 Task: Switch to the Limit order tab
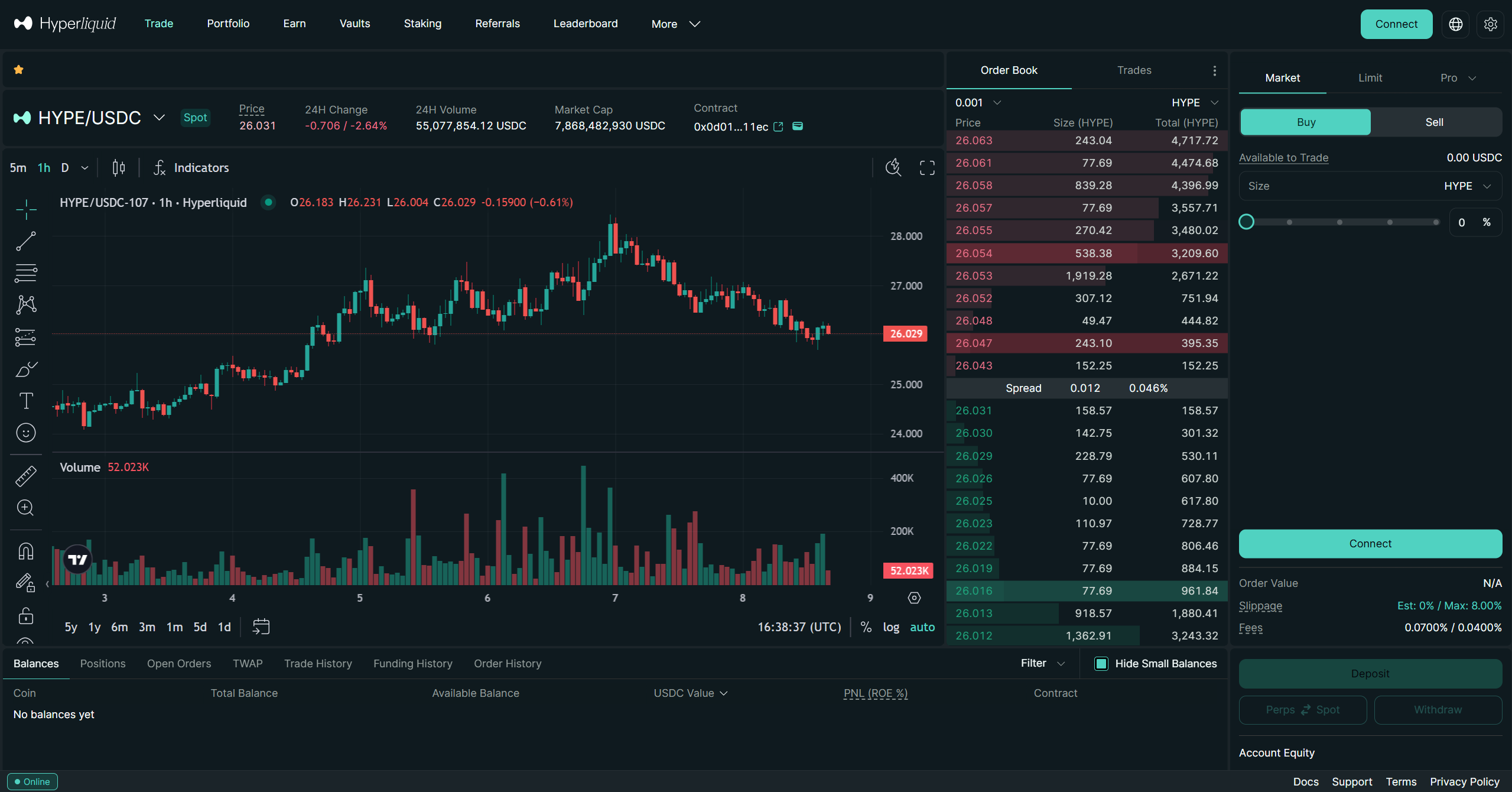click(x=1370, y=78)
